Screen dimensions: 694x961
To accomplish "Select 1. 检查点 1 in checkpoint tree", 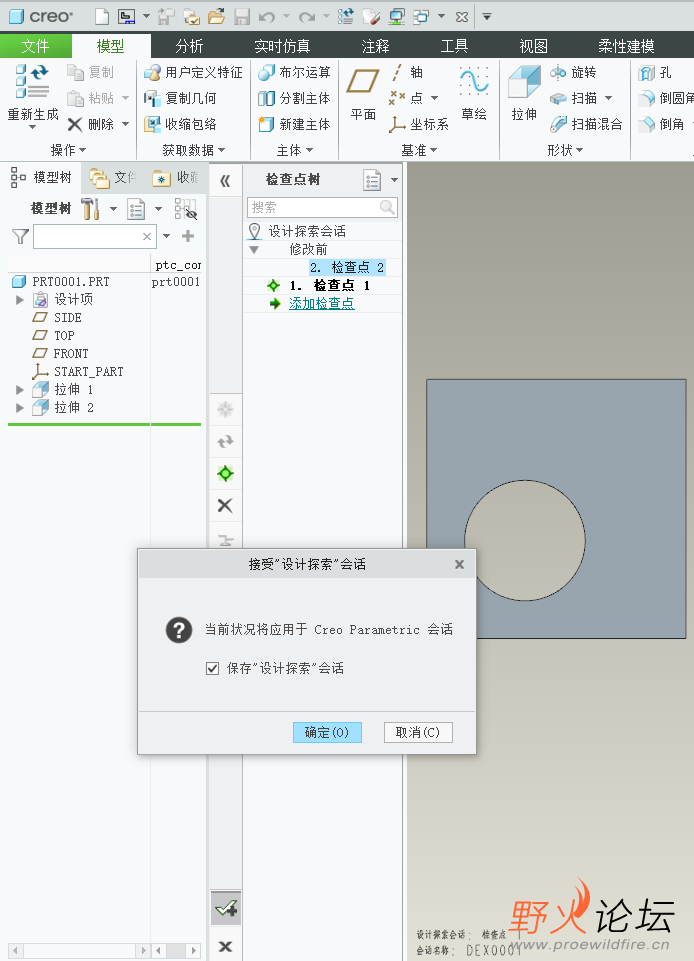I will pos(330,286).
